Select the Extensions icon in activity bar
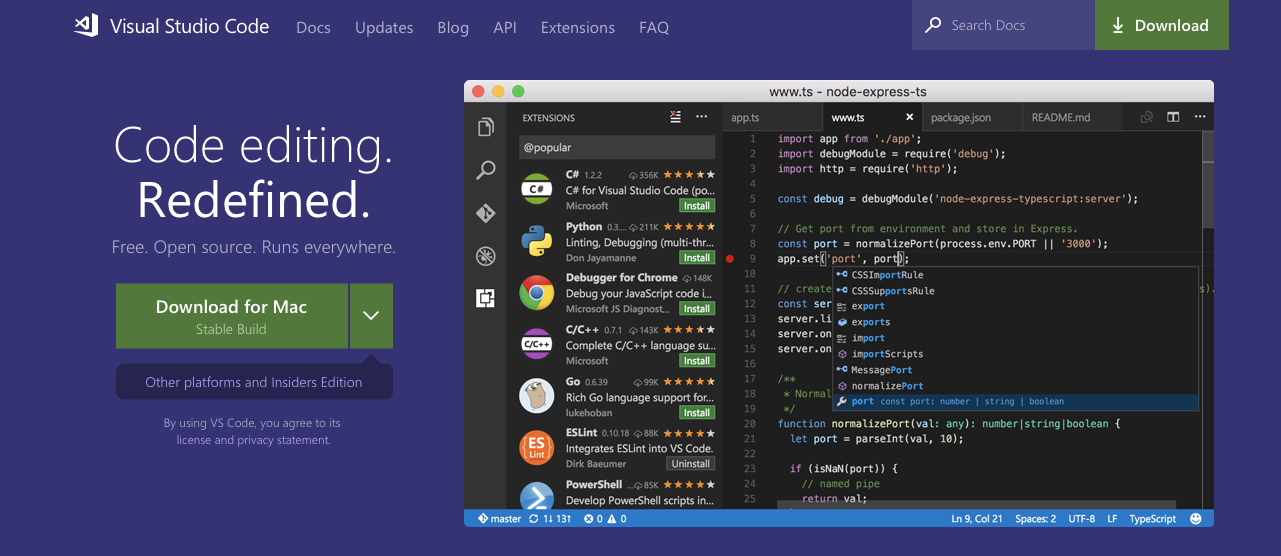 click(x=486, y=298)
